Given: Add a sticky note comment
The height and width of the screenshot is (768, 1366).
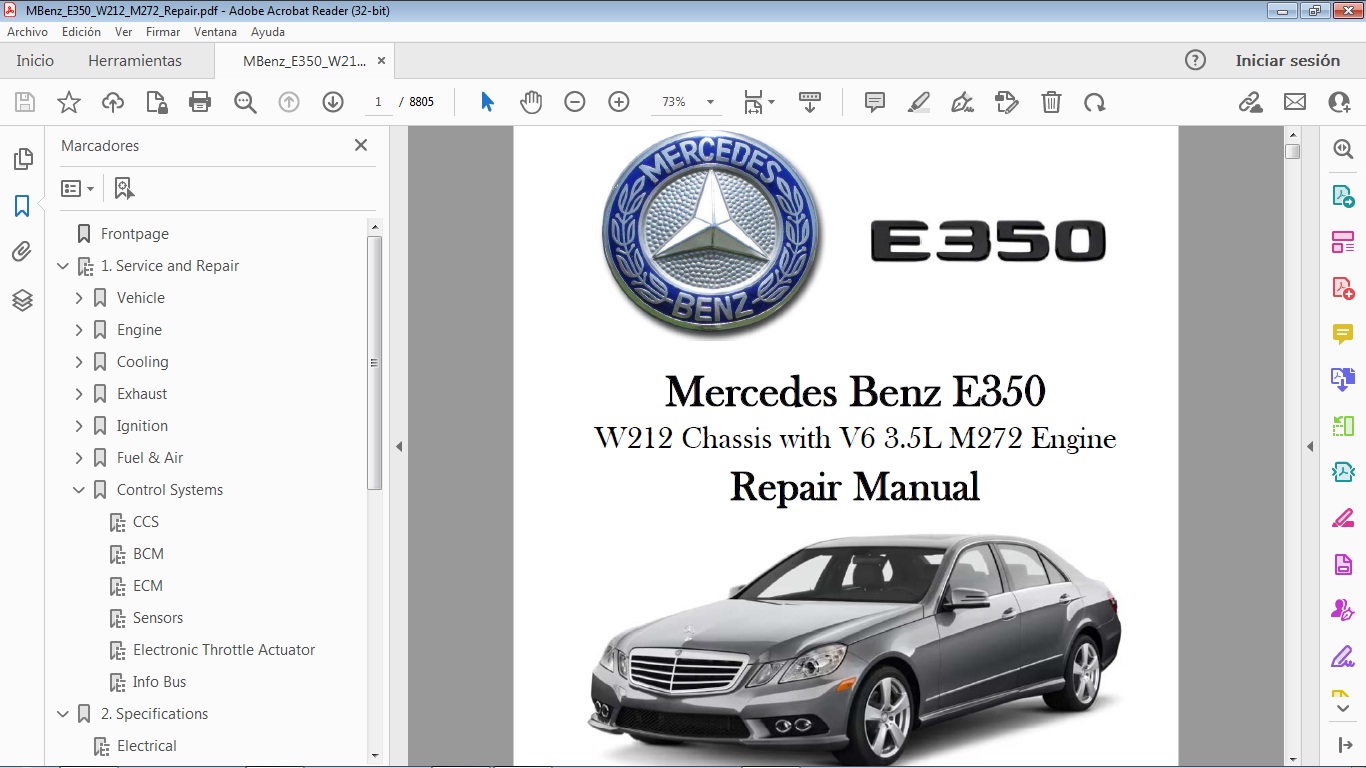Looking at the screenshot, I should tap(874, 101).
